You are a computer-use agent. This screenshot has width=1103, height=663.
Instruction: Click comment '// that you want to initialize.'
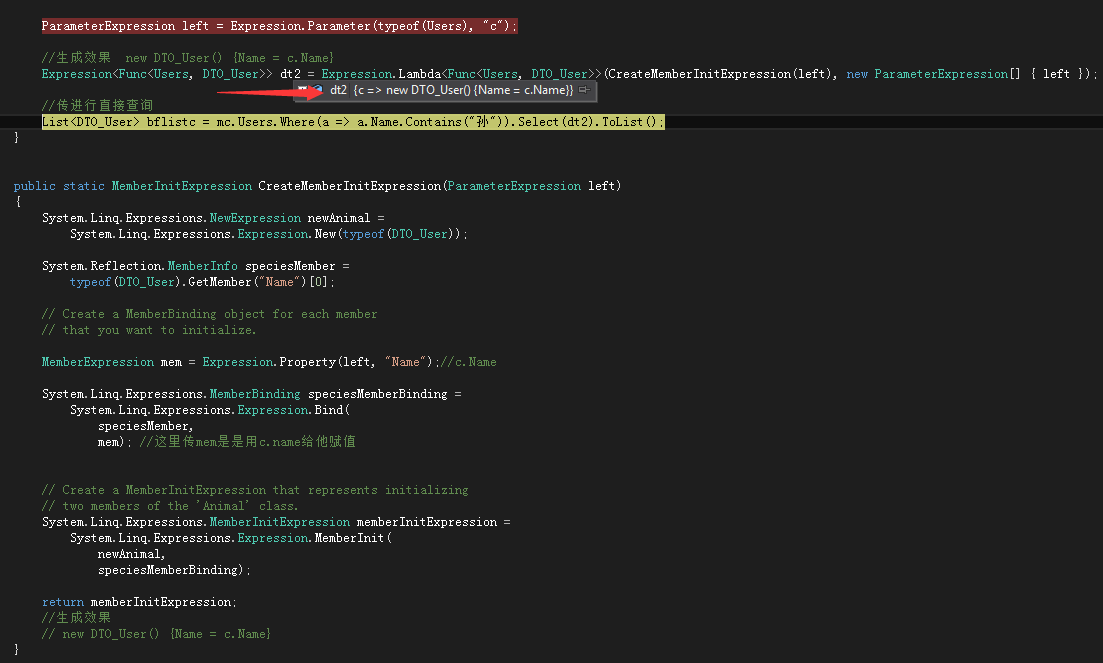tap(149, 330)
